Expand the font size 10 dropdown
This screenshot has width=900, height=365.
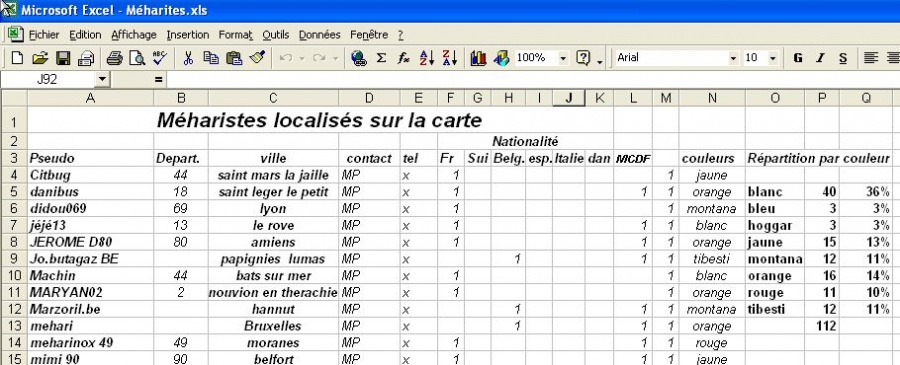(x=773, y=58)
